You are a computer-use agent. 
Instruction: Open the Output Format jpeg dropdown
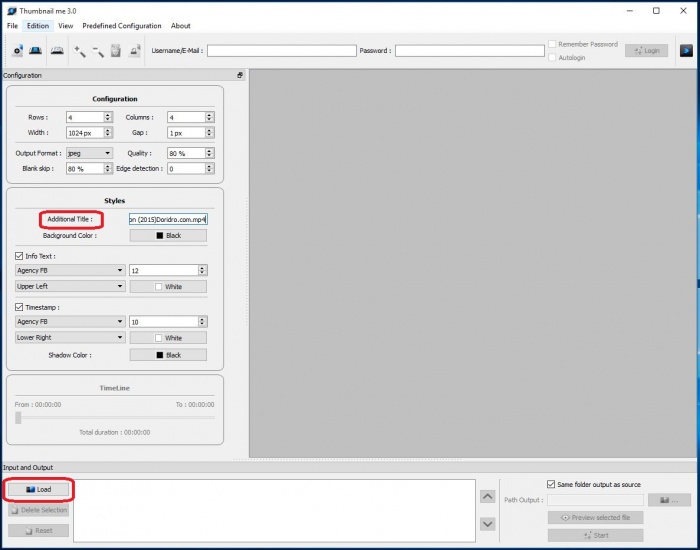point(89,153)
